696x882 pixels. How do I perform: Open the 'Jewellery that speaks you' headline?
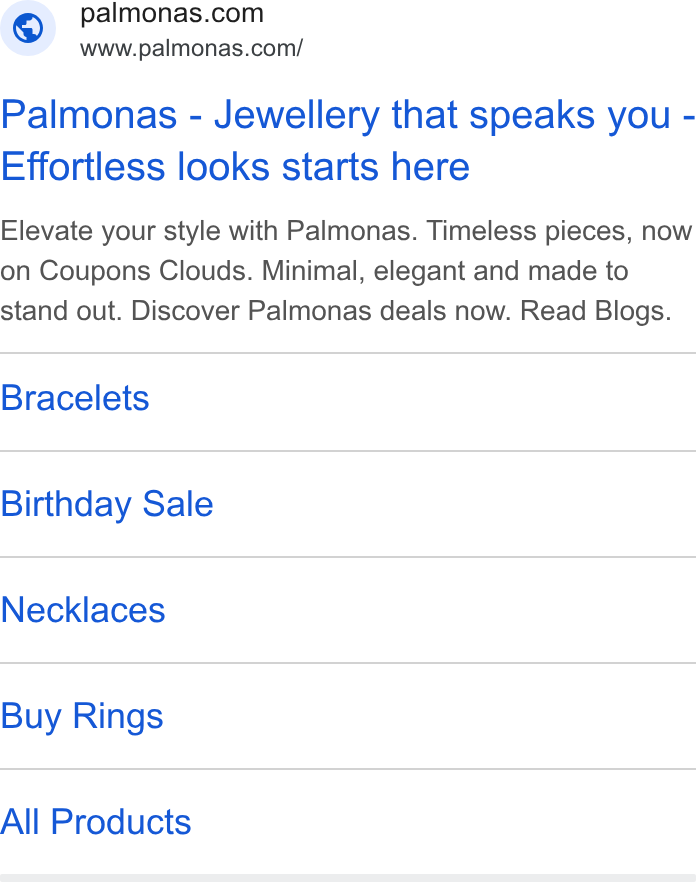point(442,115)
